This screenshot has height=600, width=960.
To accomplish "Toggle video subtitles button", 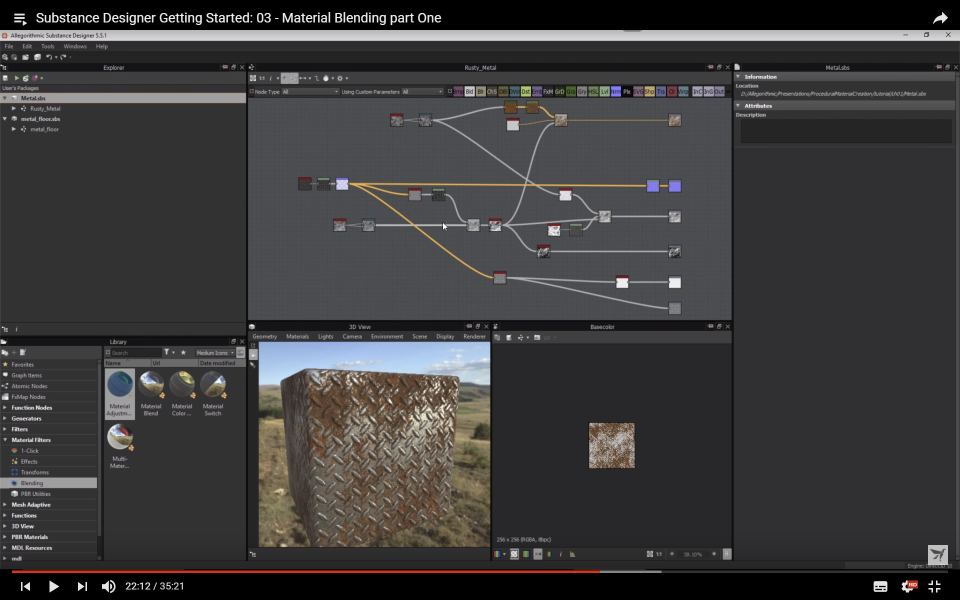I will pyautogui.click(x=880, y=586).
